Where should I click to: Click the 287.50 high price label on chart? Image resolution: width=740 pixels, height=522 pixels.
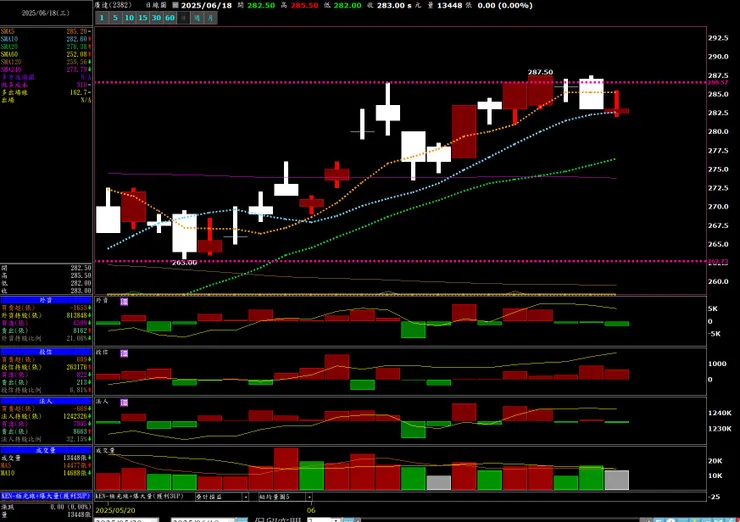[540, 72]
